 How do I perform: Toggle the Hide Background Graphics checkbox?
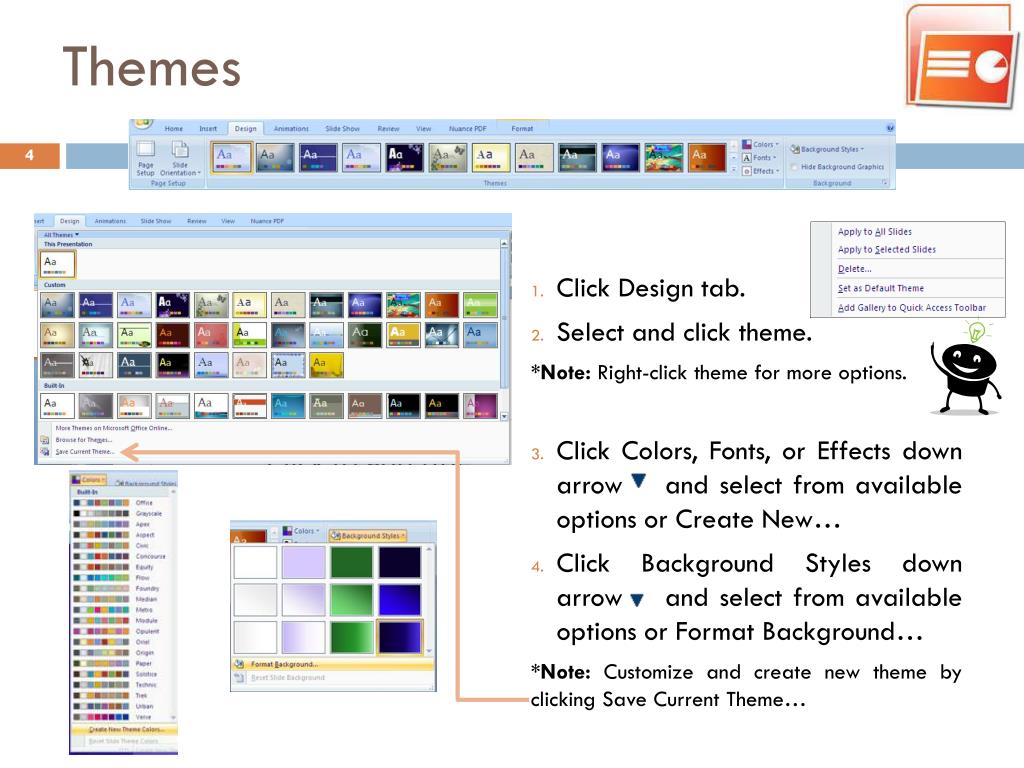coord(795,167)
